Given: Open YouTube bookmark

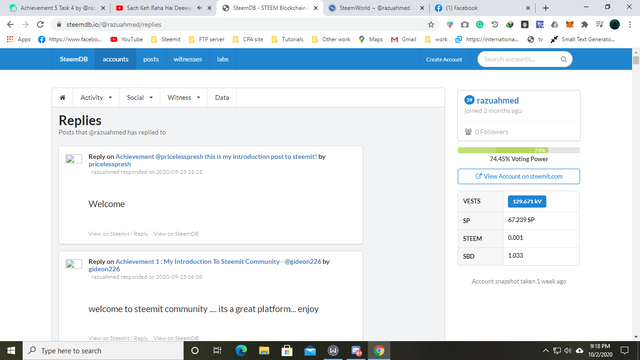Looking at the screenshot, I should point(127,39).
